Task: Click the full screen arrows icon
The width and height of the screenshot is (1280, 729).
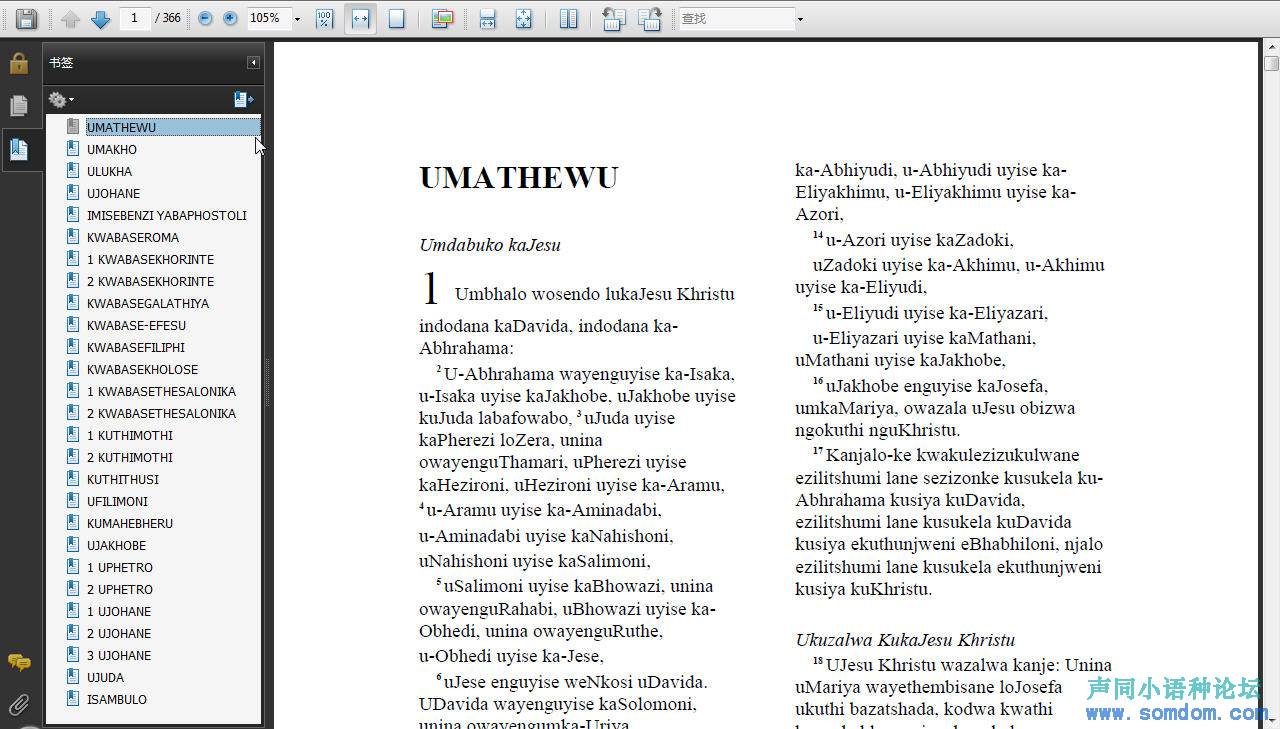Action: pyautogui.click(x=524, y=19)
